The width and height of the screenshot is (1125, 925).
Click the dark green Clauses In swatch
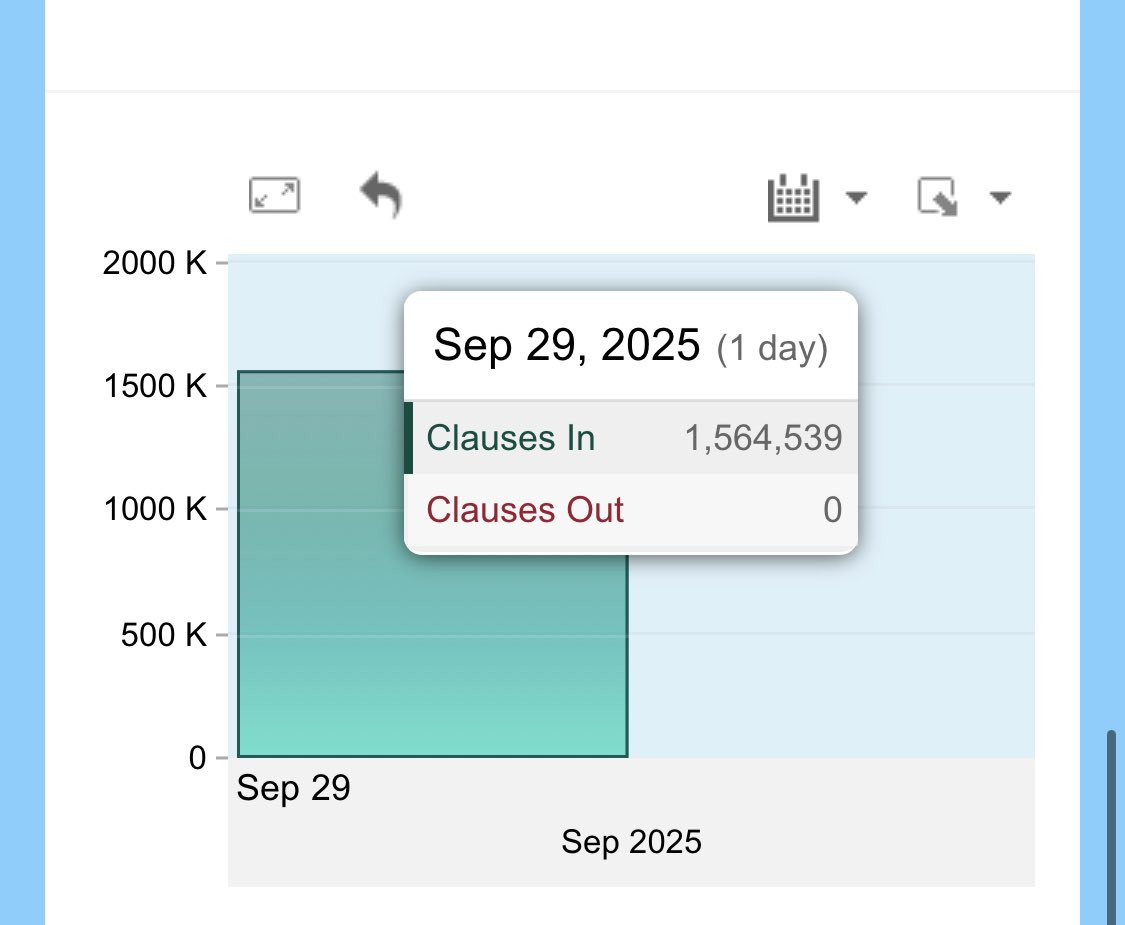pyautogui.click(x=408, y=438)
